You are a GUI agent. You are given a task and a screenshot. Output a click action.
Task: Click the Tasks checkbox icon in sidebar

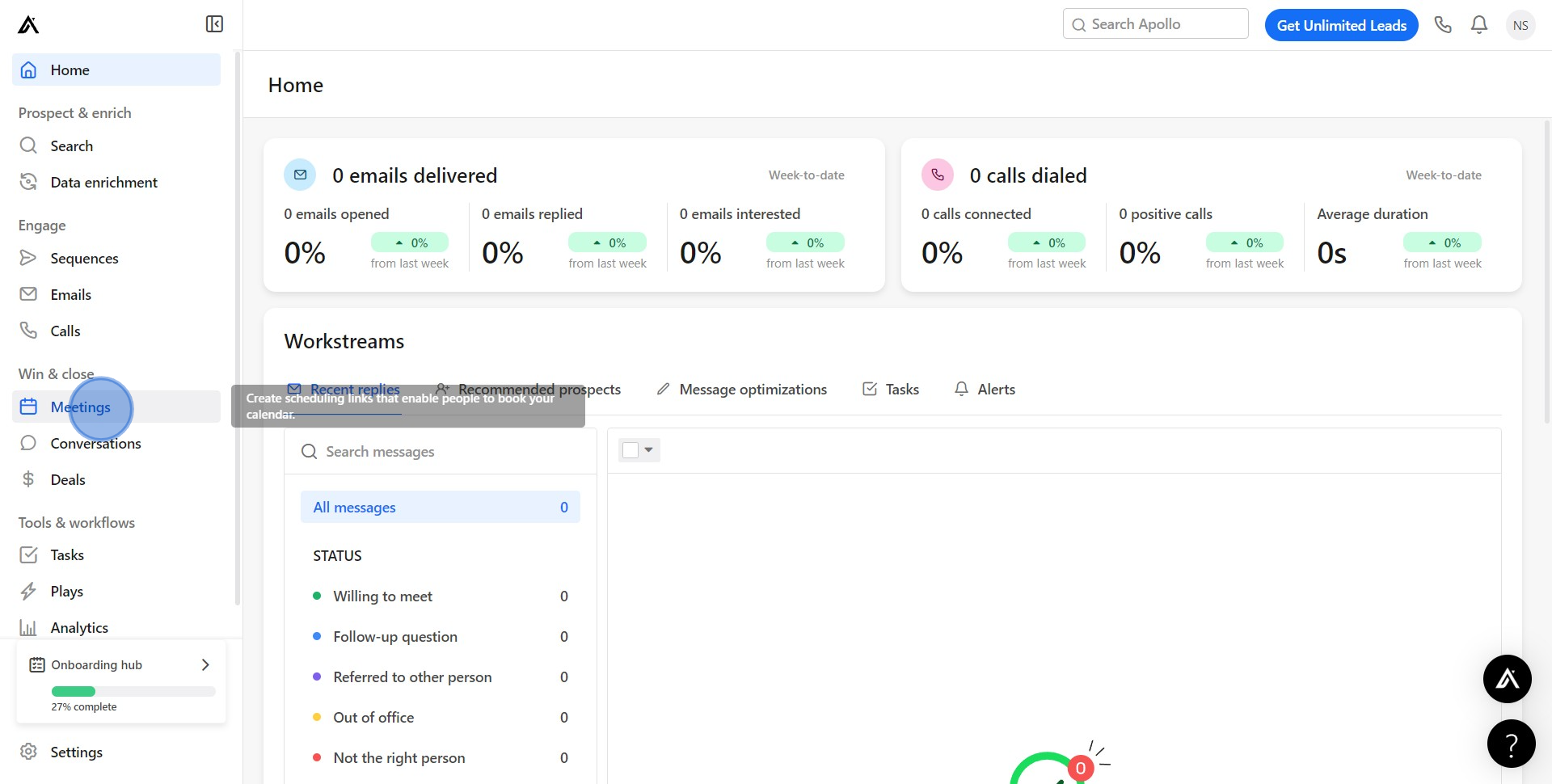pyautogui.click(x=28, y=554)
